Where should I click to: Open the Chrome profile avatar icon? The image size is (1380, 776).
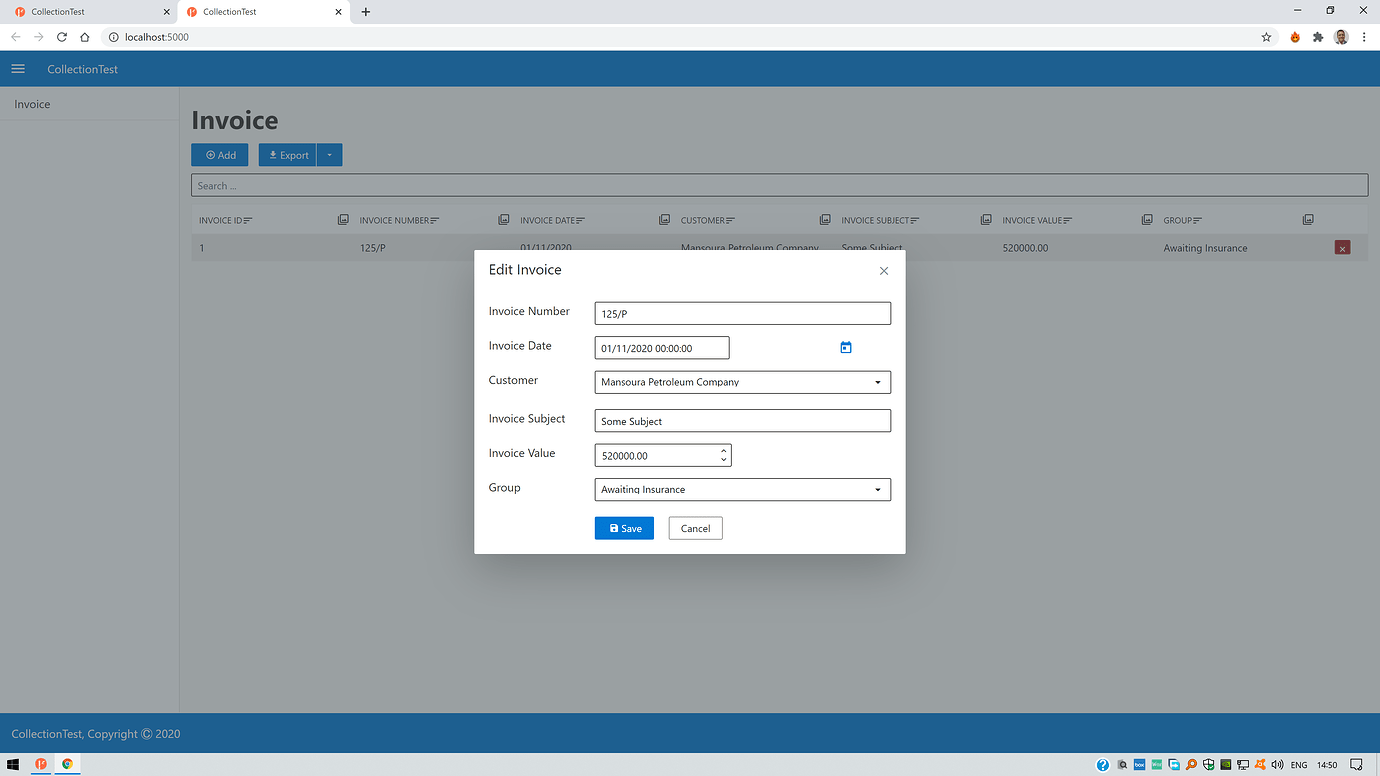(1340, 36)
